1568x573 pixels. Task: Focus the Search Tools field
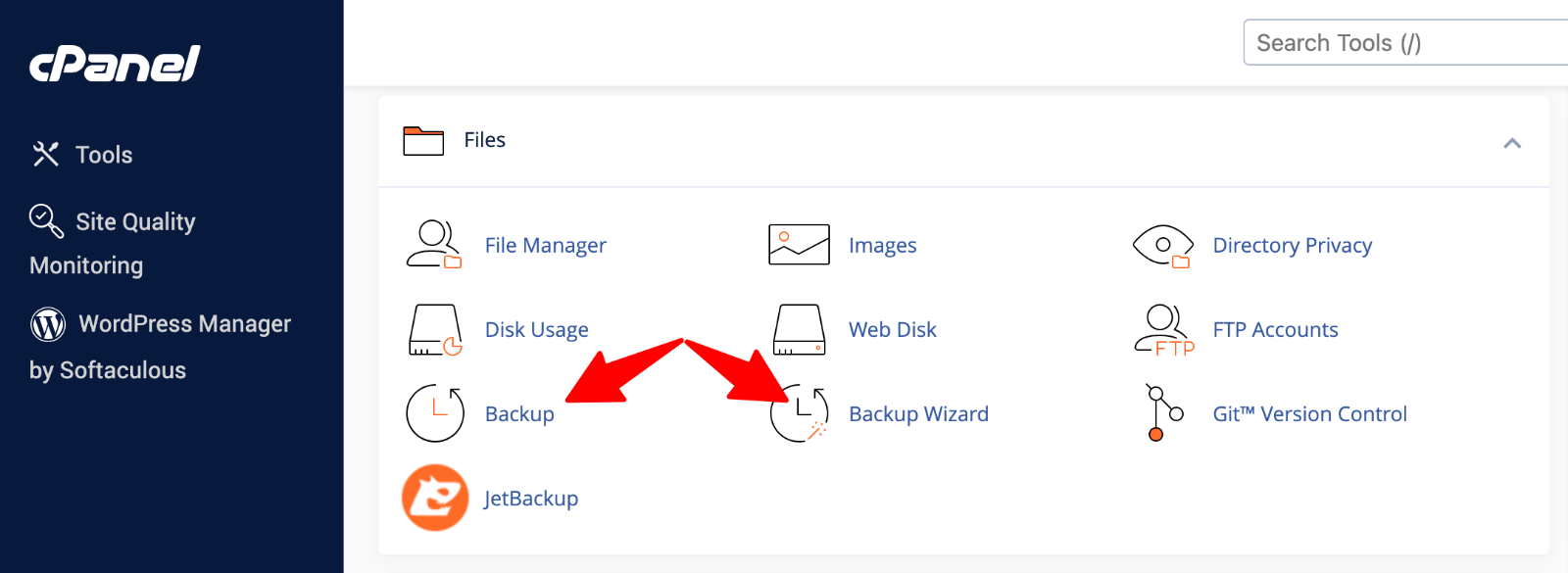[1406, 43]
